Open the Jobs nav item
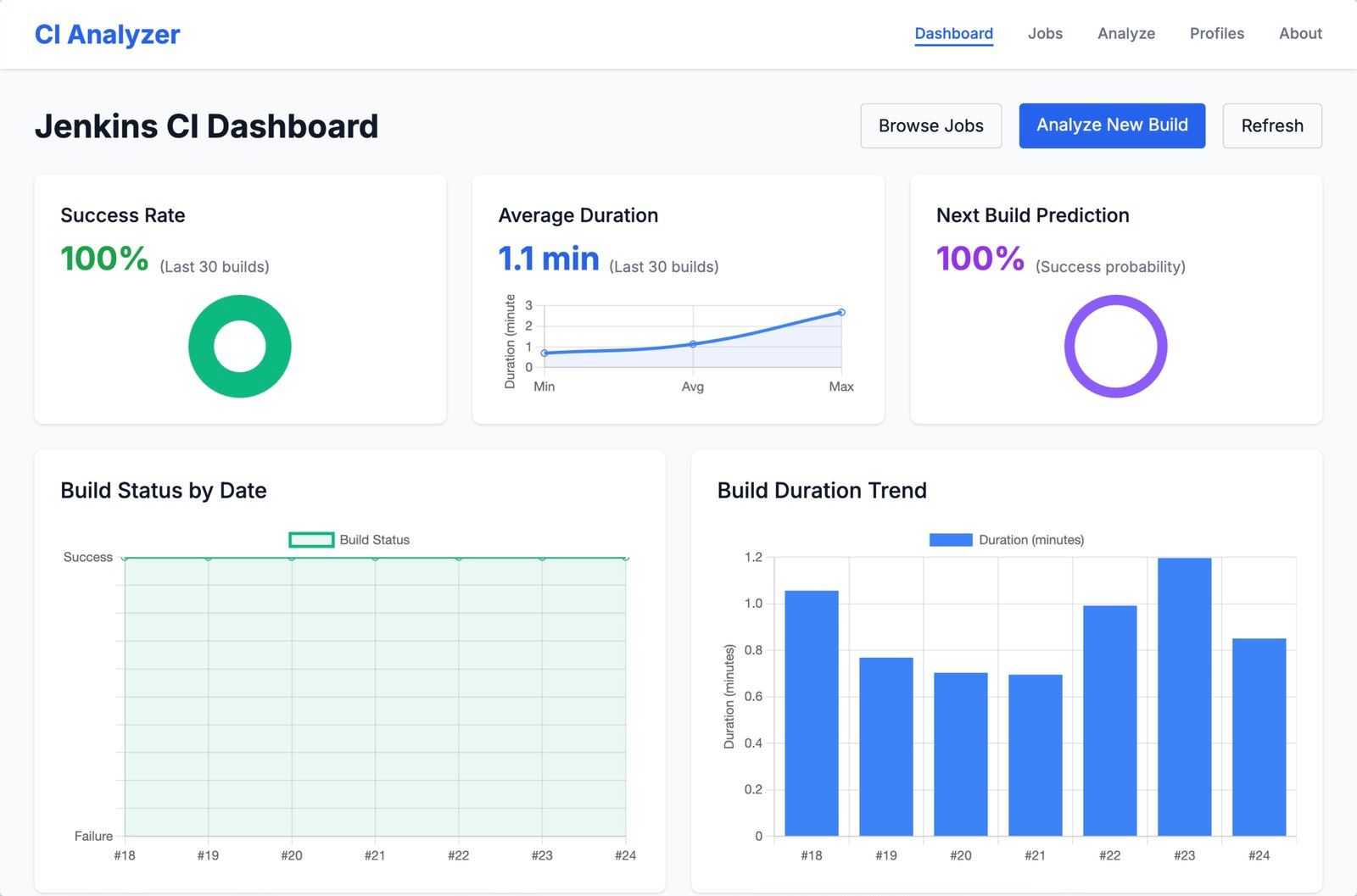The image size is (1357, 896). click(x=1045, y=34)
